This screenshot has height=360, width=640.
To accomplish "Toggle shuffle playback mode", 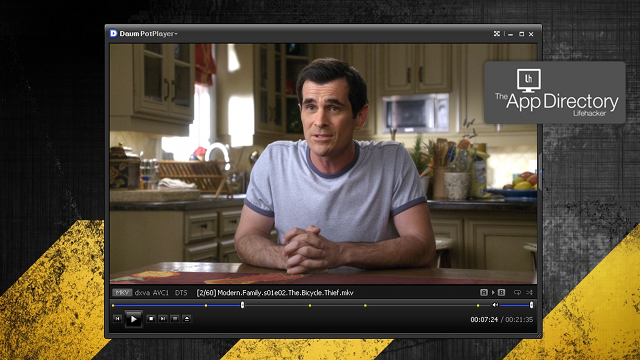I will (529, 292).
